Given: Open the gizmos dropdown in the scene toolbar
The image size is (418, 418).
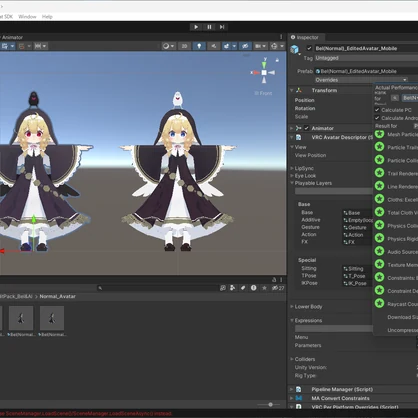Looking at the screenshot, I should click(277, 46).
